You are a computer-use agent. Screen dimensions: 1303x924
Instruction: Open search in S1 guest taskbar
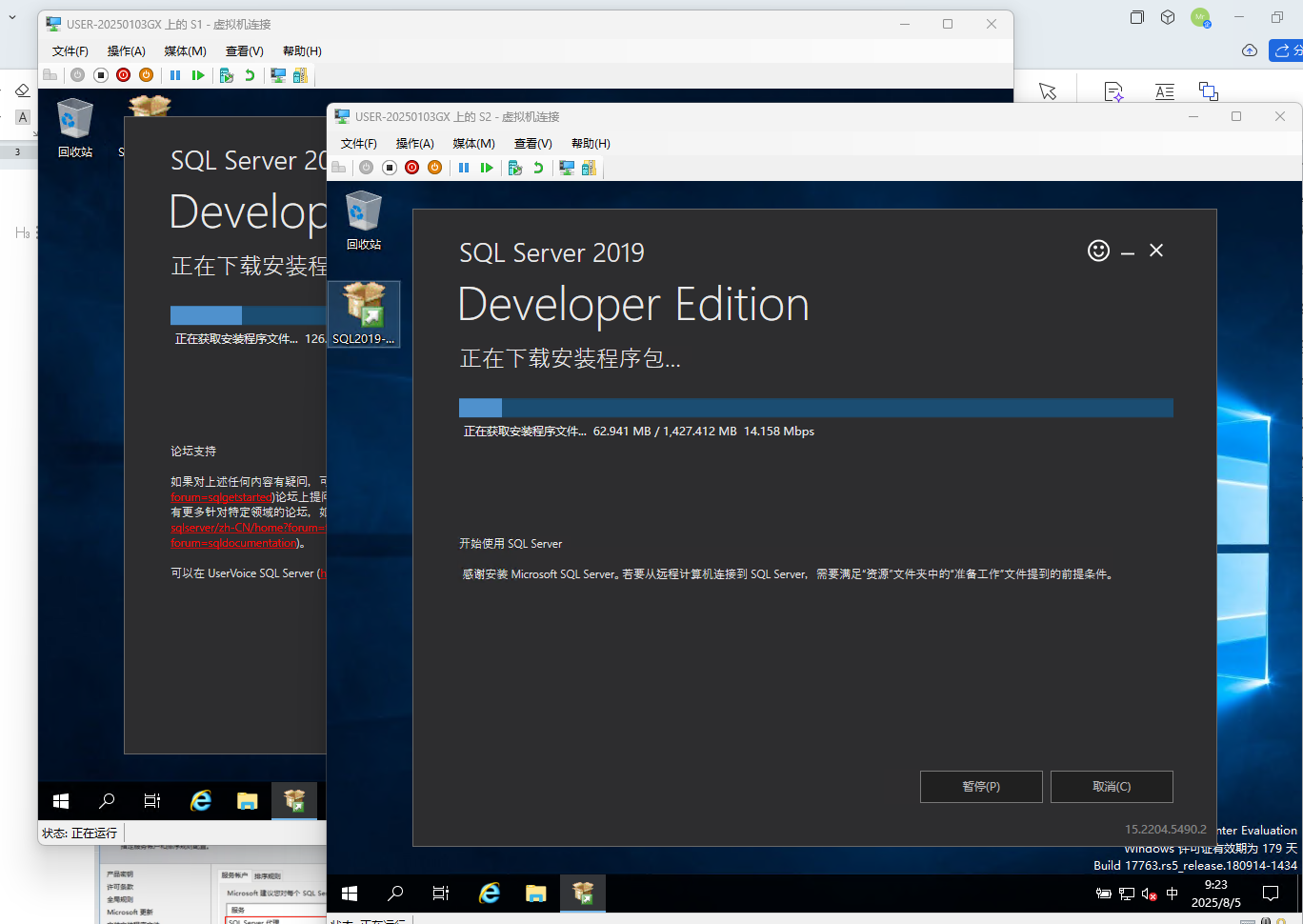coord(107,801)
